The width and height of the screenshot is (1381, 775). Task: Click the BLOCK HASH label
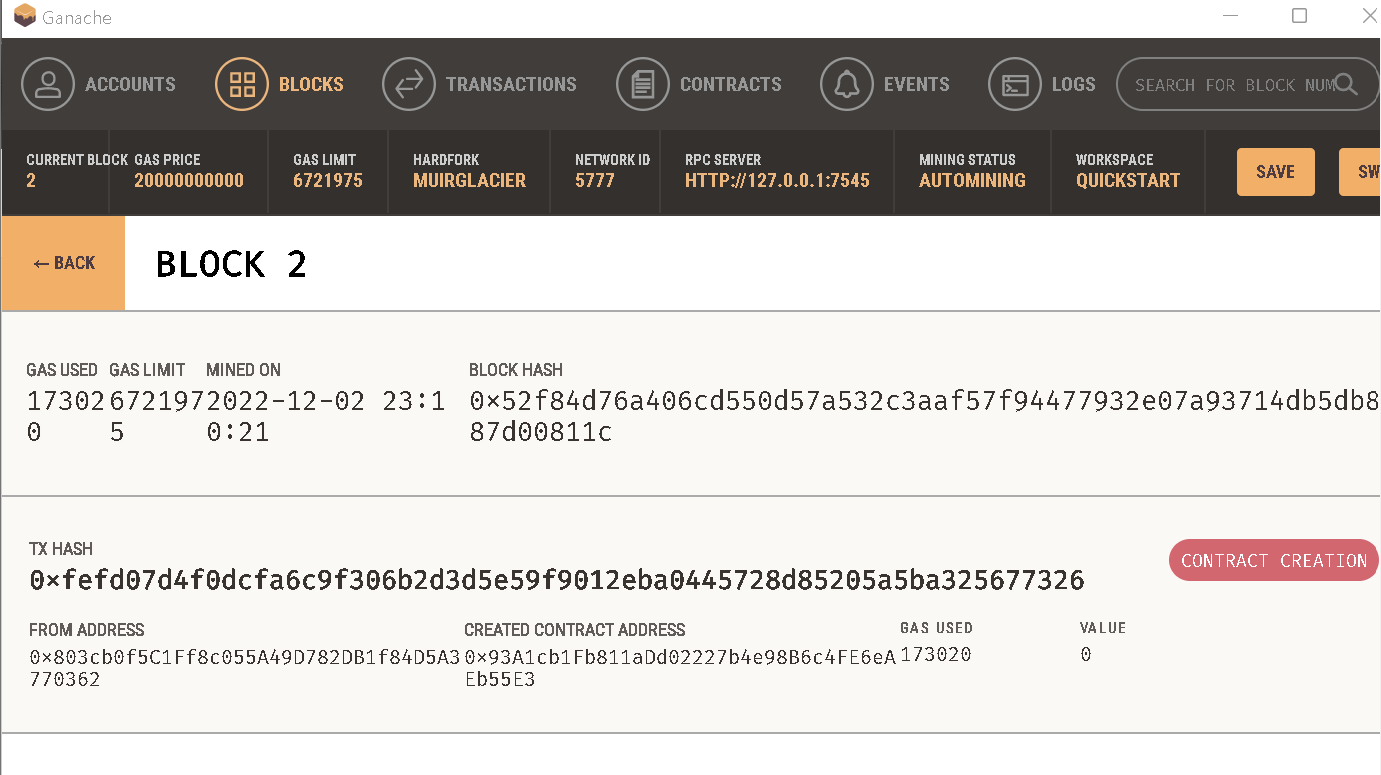click(x=516, y=370)
